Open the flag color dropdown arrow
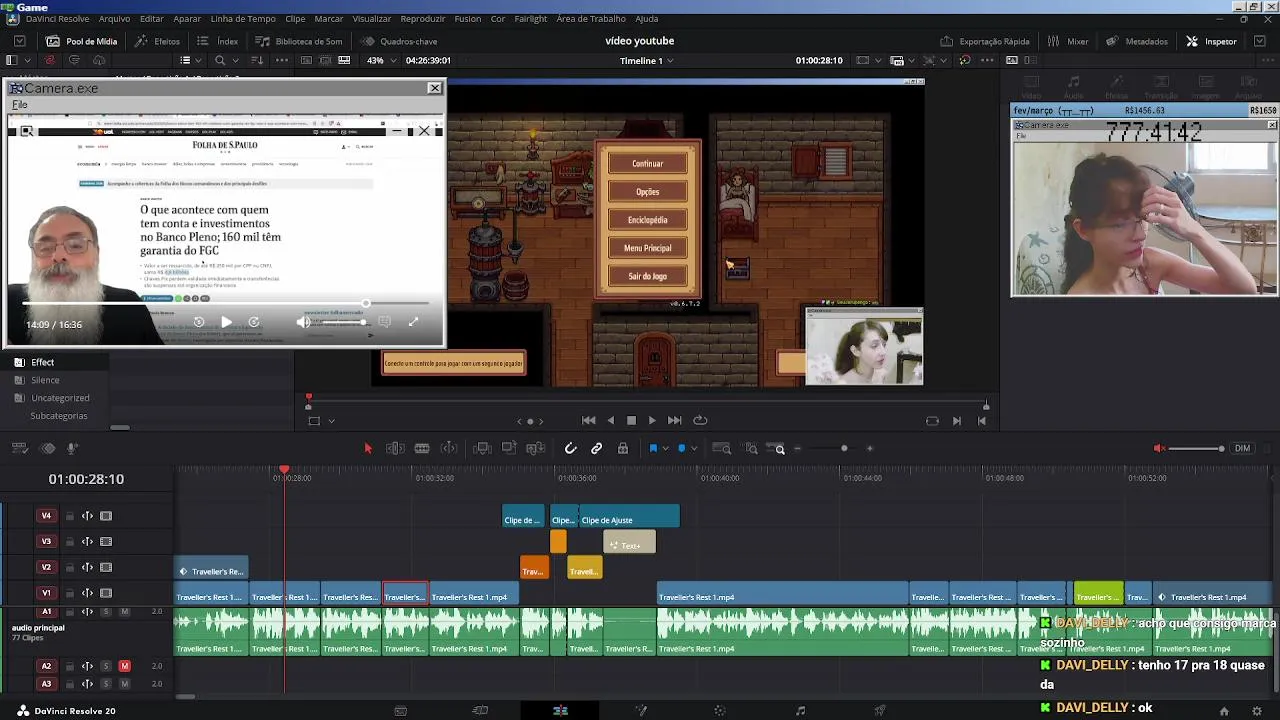The height and width of the screenshot is (720, 1280). pyautogui.click(x=664, y=449)
